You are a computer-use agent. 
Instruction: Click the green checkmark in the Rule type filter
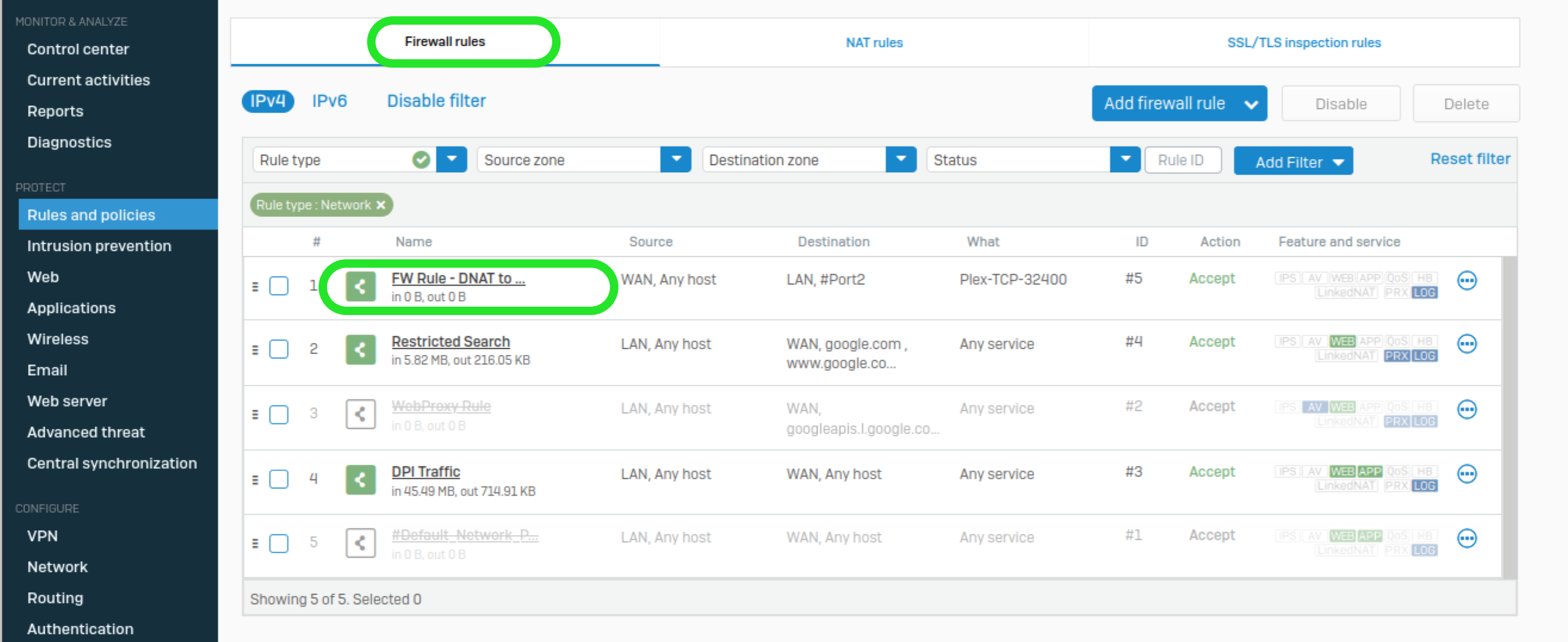click(x=420, y=159)
